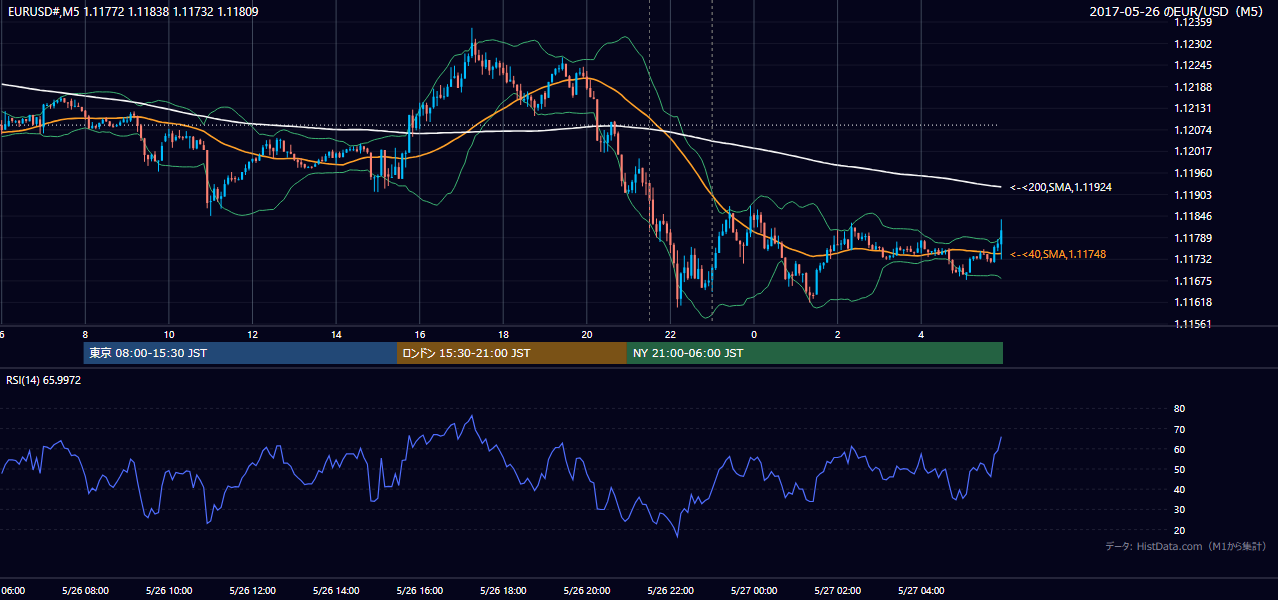Click the 40 SMA 1.11748 label
Viewport: 1278px width, 600px height.
(1057, 255)
